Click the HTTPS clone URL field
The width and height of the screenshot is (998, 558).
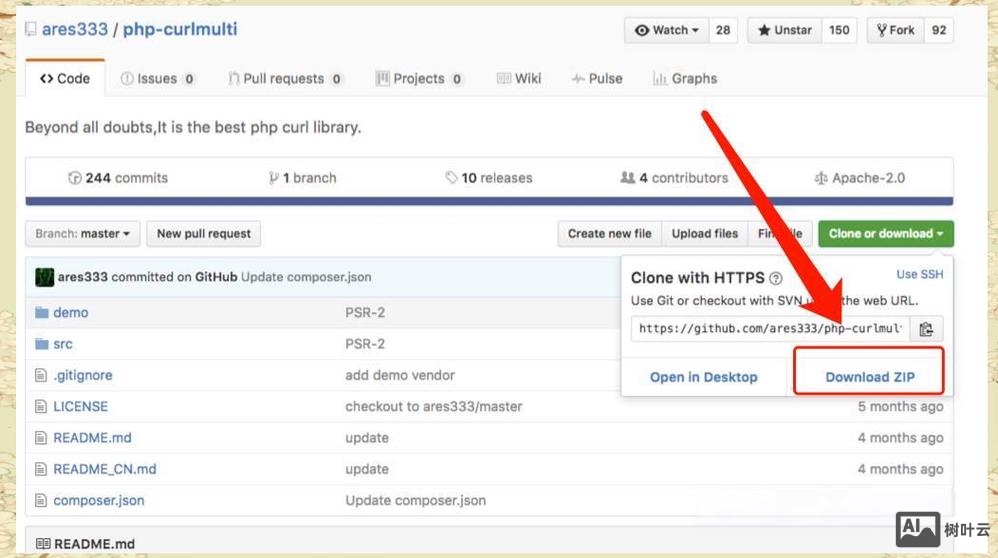pos(770,328)
